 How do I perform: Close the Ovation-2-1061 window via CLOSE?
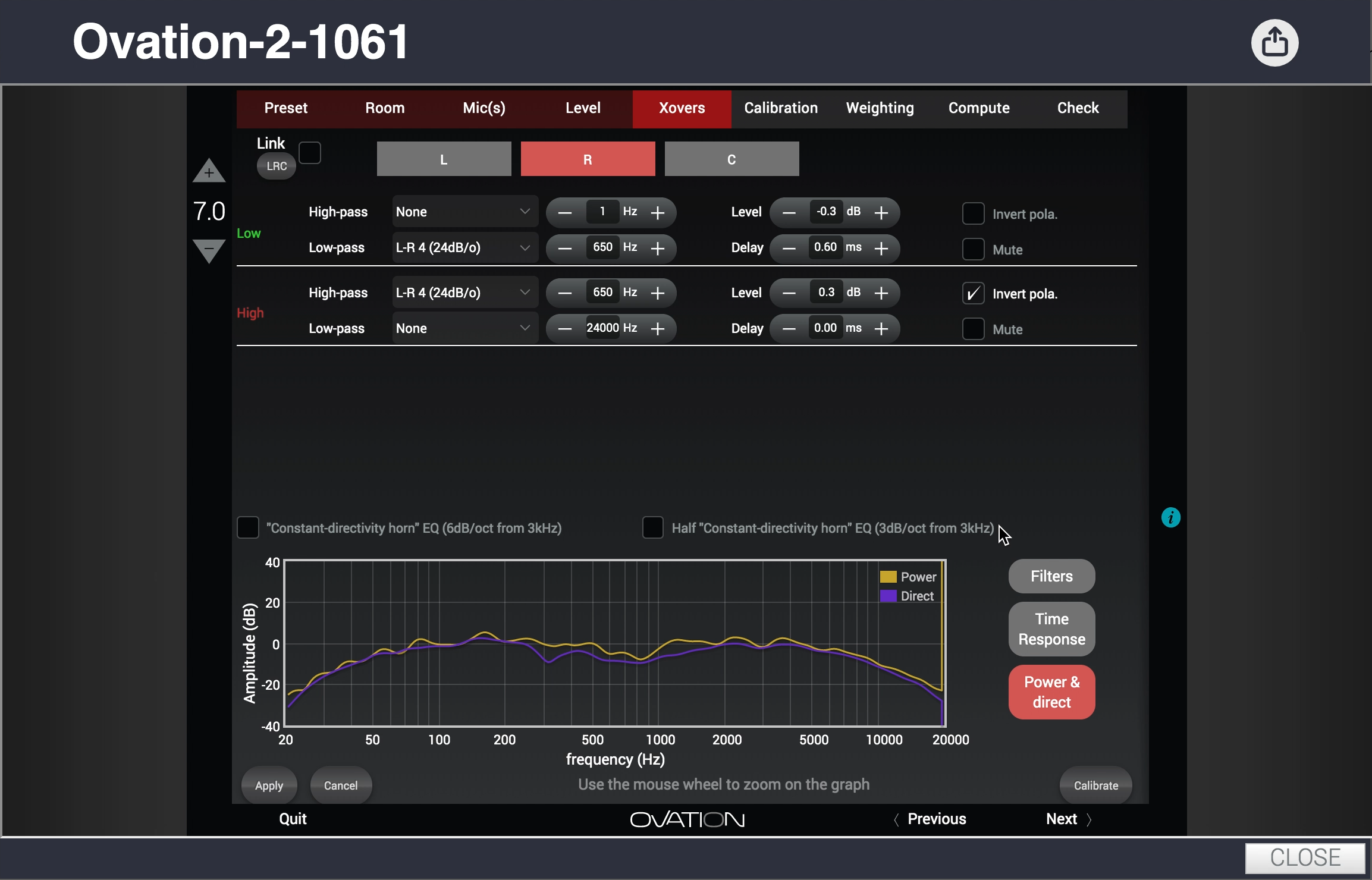click(1305, 857)
